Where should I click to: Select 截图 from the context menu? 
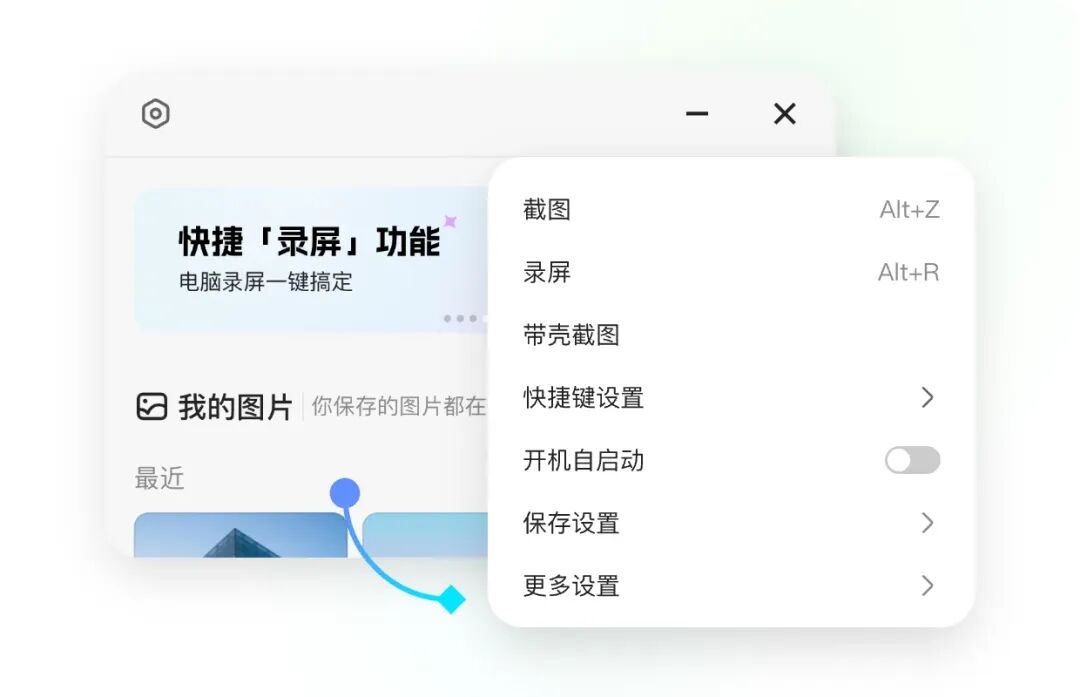click(x=547, y=209)
